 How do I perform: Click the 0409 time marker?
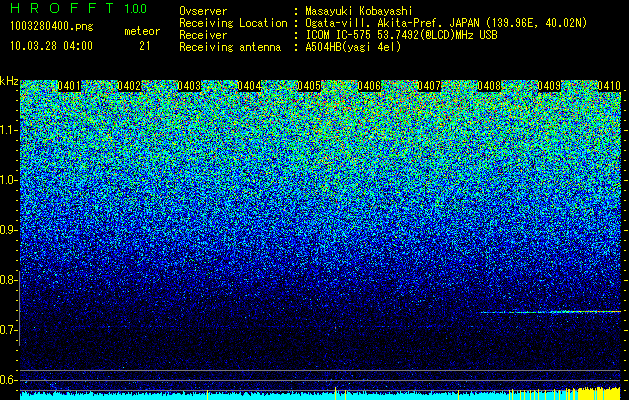click(549, 86)
